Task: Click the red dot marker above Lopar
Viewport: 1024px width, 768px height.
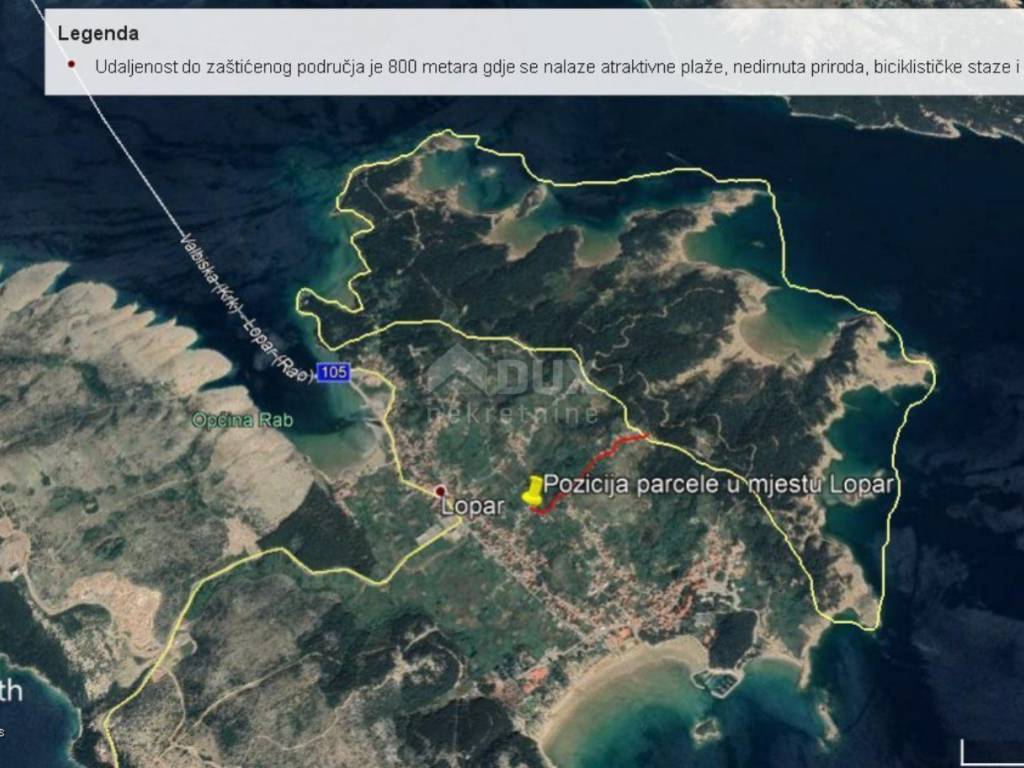Action: pyautogui.click(x=440, y=490)
